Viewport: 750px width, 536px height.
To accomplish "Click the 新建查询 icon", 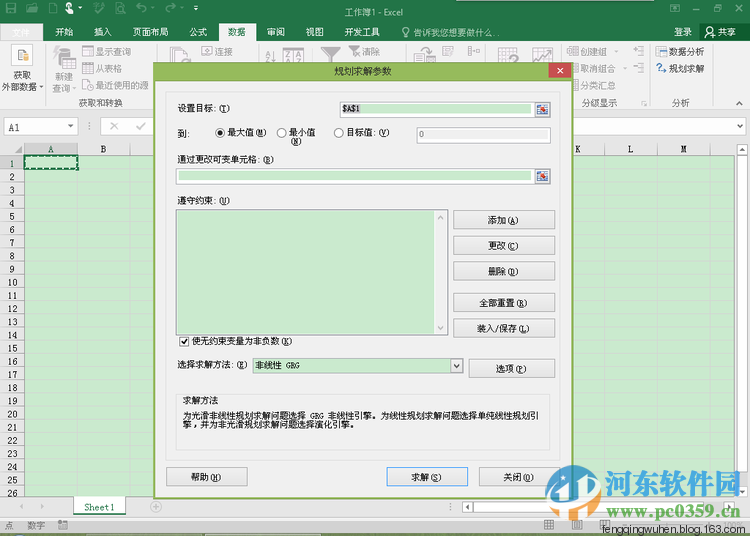I will [65, 58].
